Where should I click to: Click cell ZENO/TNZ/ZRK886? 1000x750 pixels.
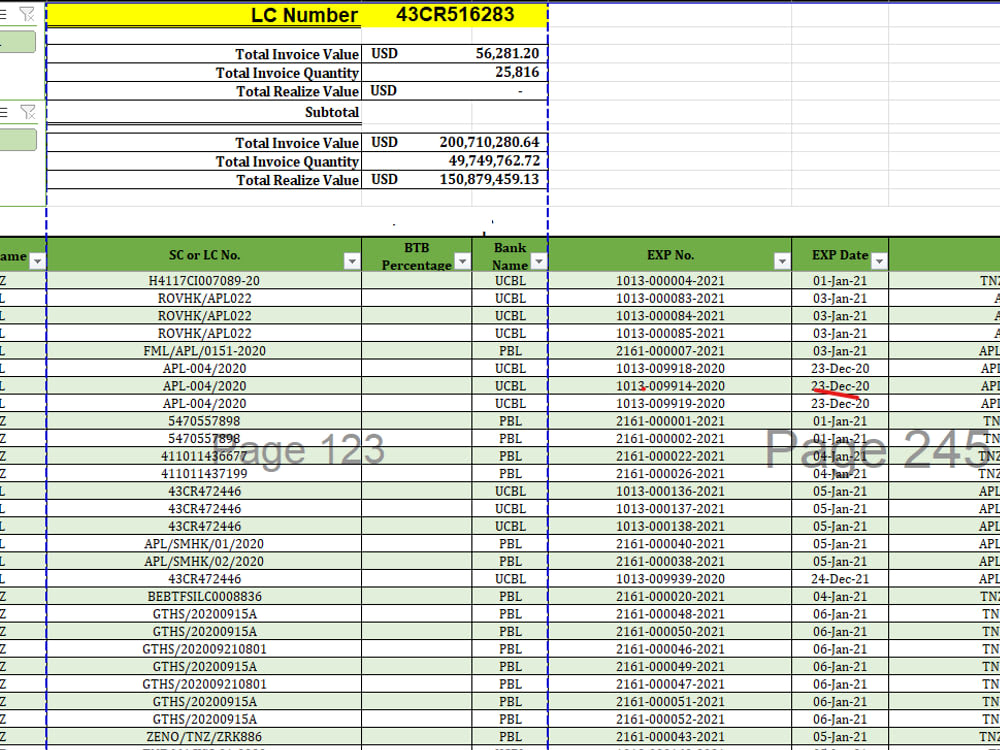204,737
